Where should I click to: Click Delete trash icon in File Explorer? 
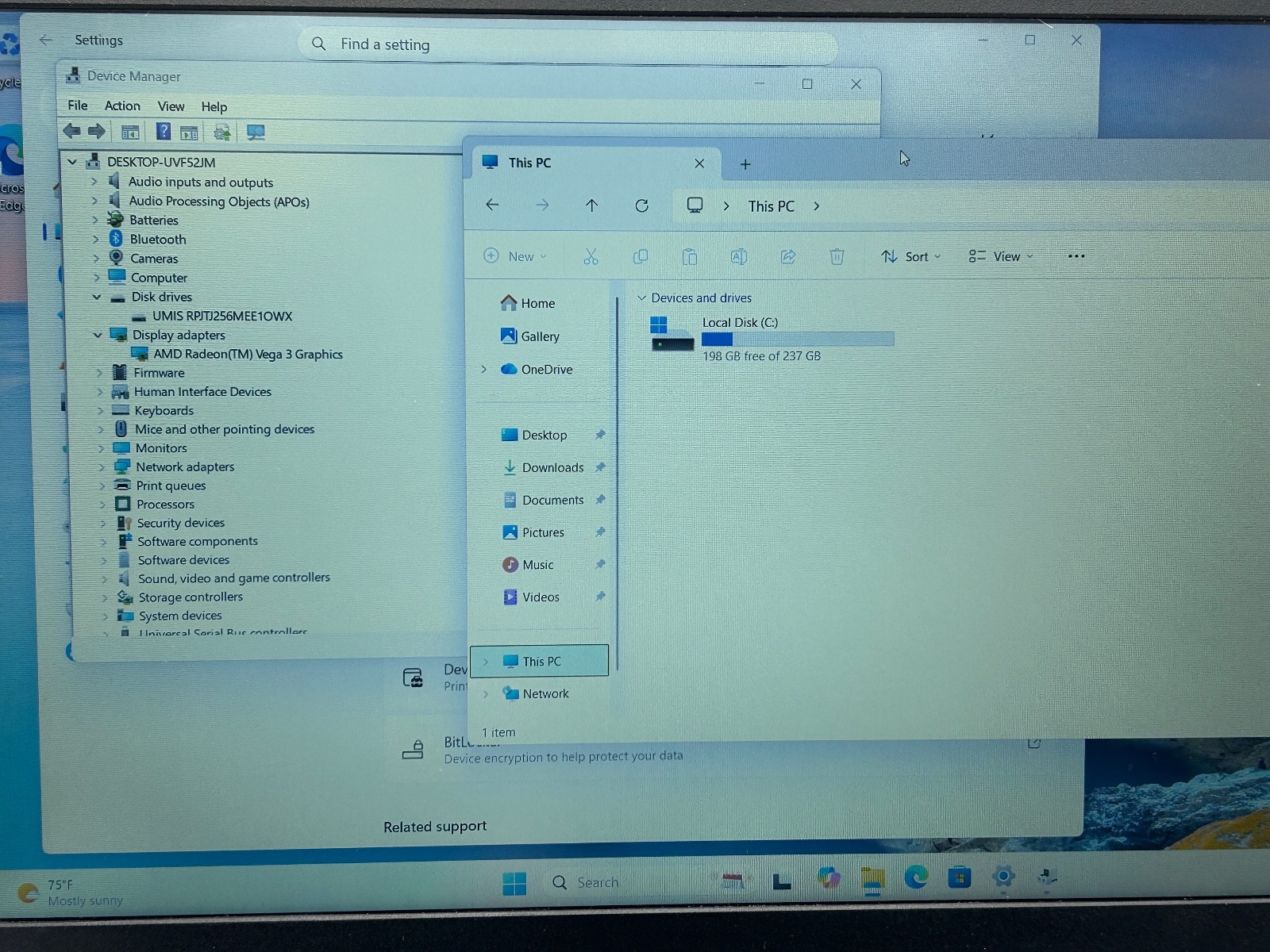837,256
